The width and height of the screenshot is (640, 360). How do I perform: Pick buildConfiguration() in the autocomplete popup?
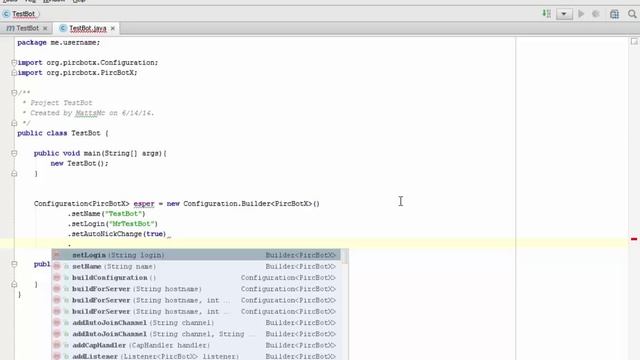click(x=196, y=278)
